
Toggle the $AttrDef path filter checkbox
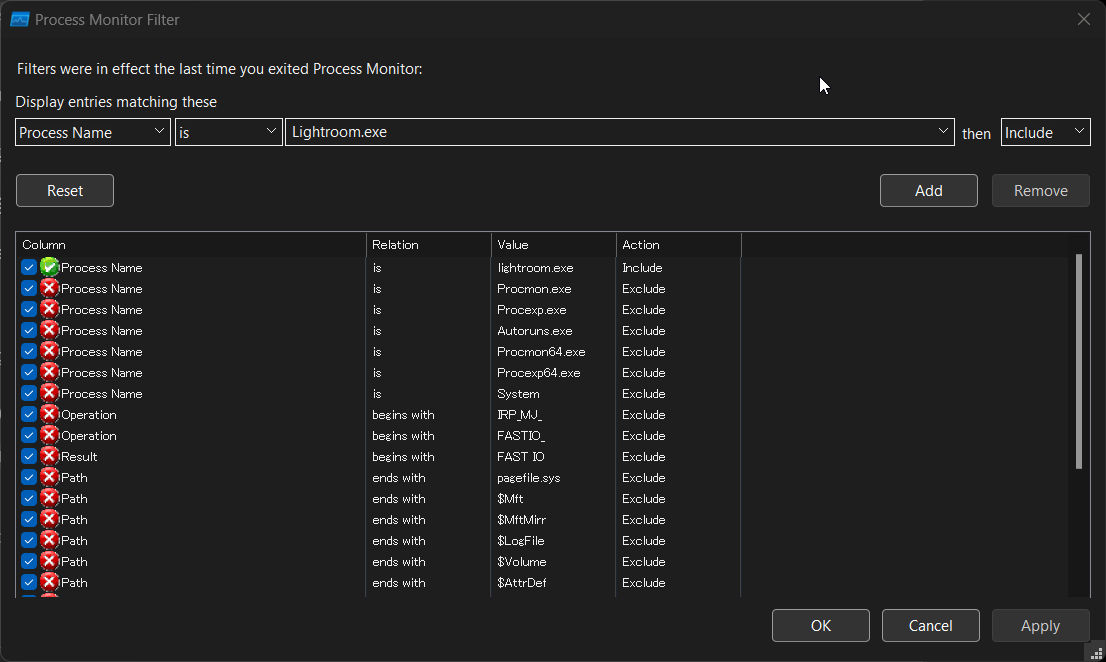[x=29, y=582]
